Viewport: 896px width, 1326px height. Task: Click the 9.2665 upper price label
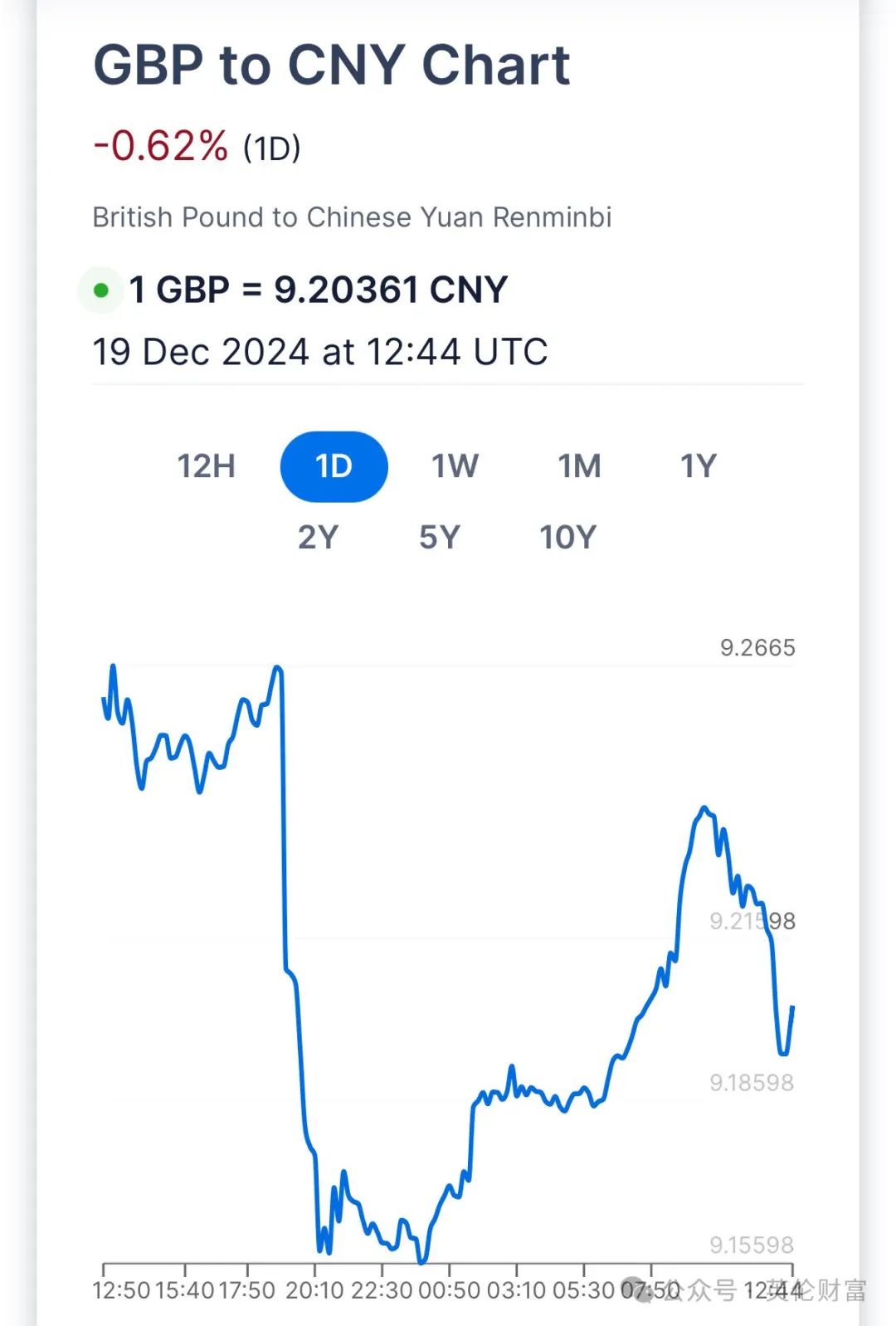757,648
